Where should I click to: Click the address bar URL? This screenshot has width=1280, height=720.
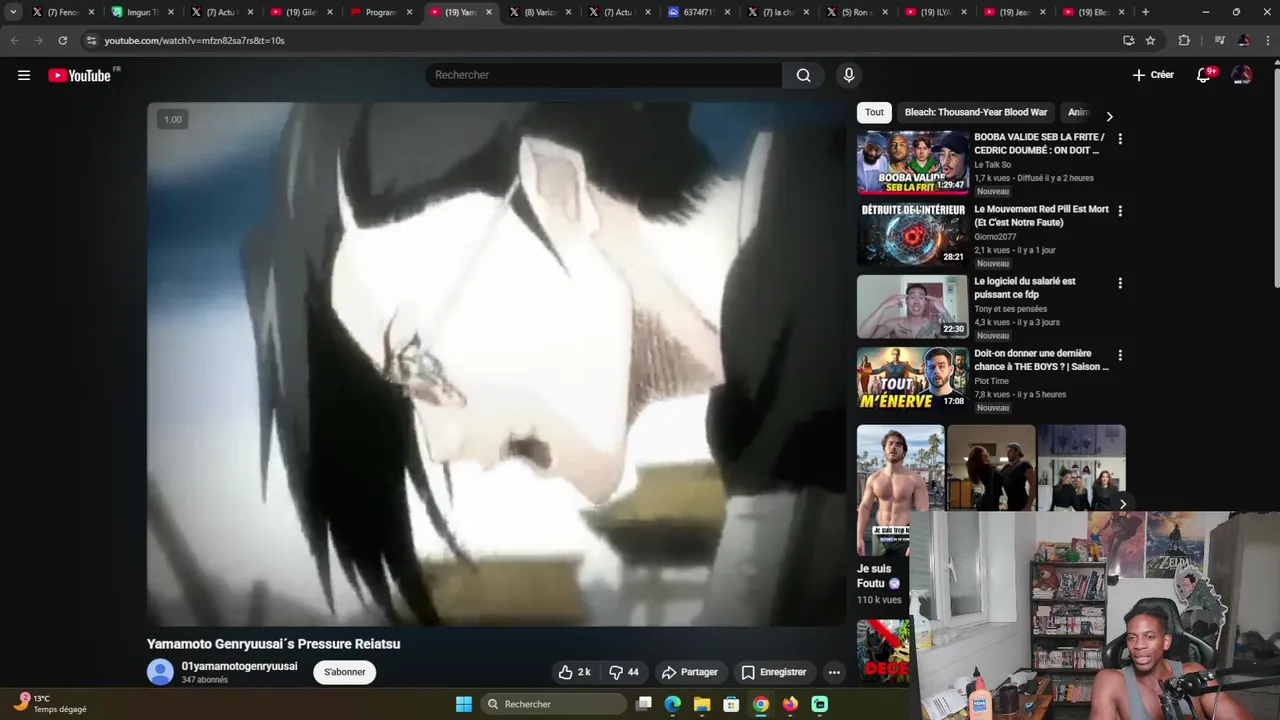(194, 40)
